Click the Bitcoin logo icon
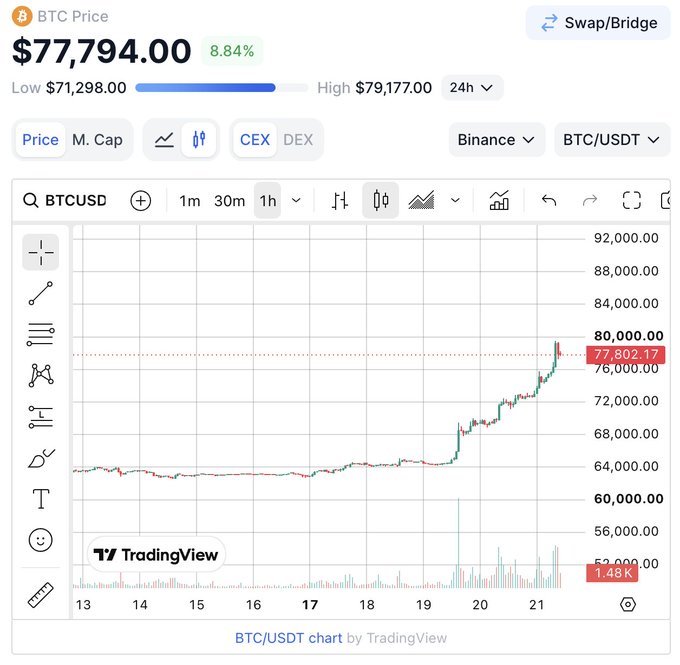 click(22, 16)
